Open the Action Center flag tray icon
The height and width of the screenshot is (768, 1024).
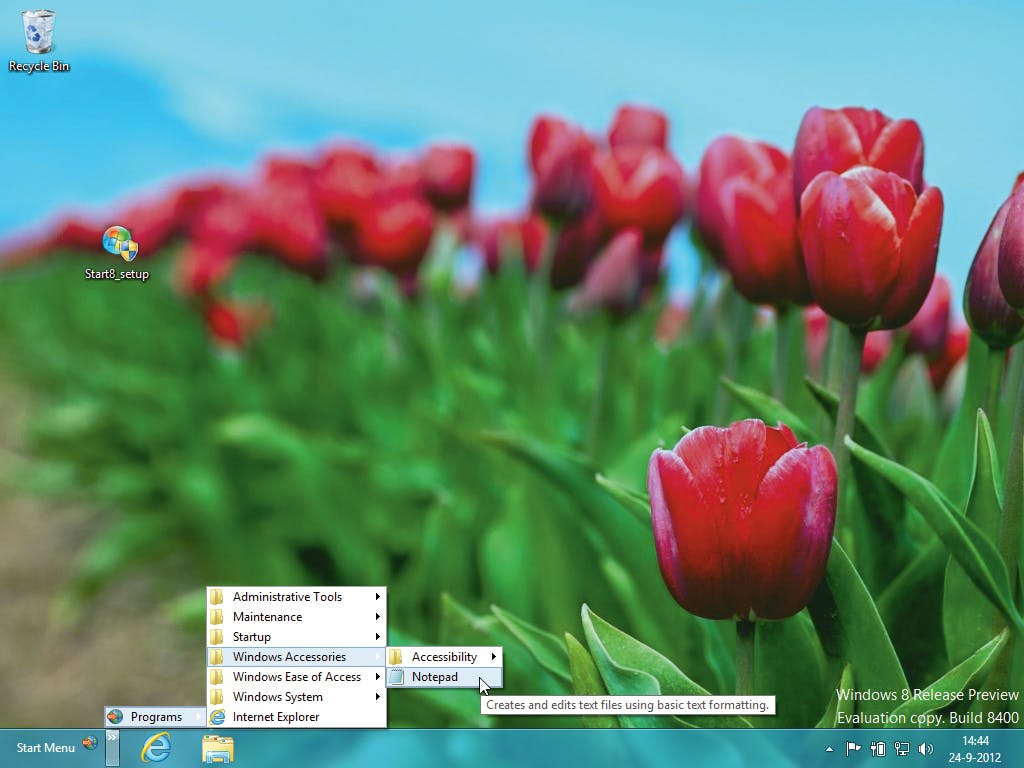[x=853, y=749]
